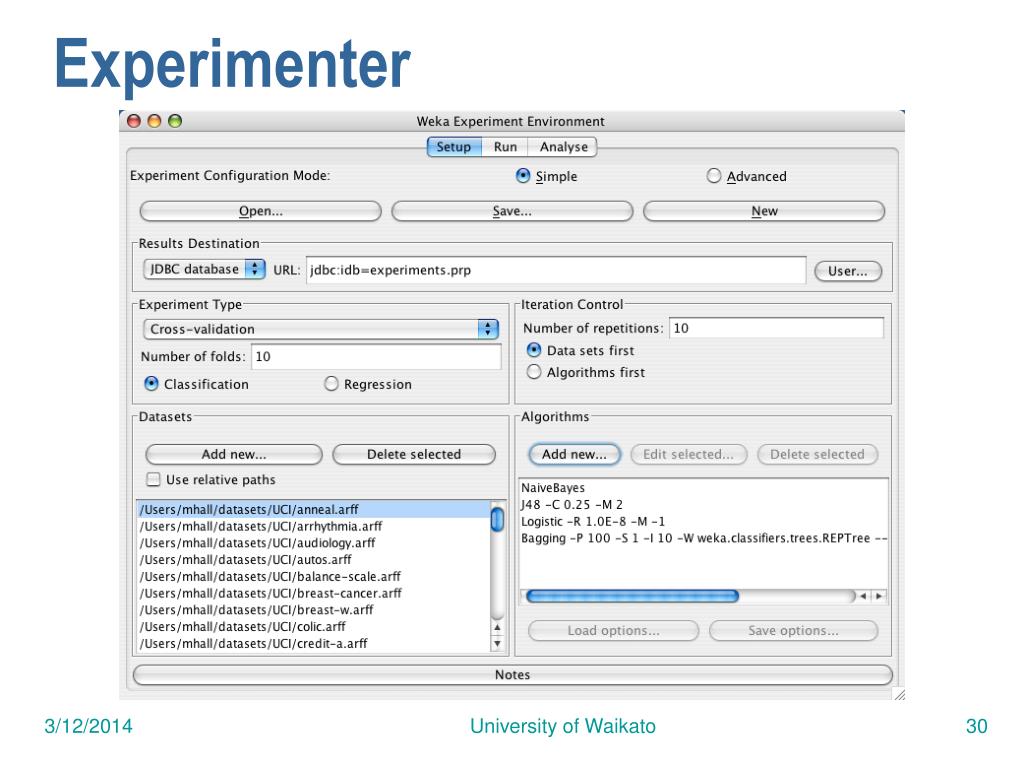The height and width of the screenshot is (768, 1024).
Task: Choose the Regression radio button
Action: point(331,384)
